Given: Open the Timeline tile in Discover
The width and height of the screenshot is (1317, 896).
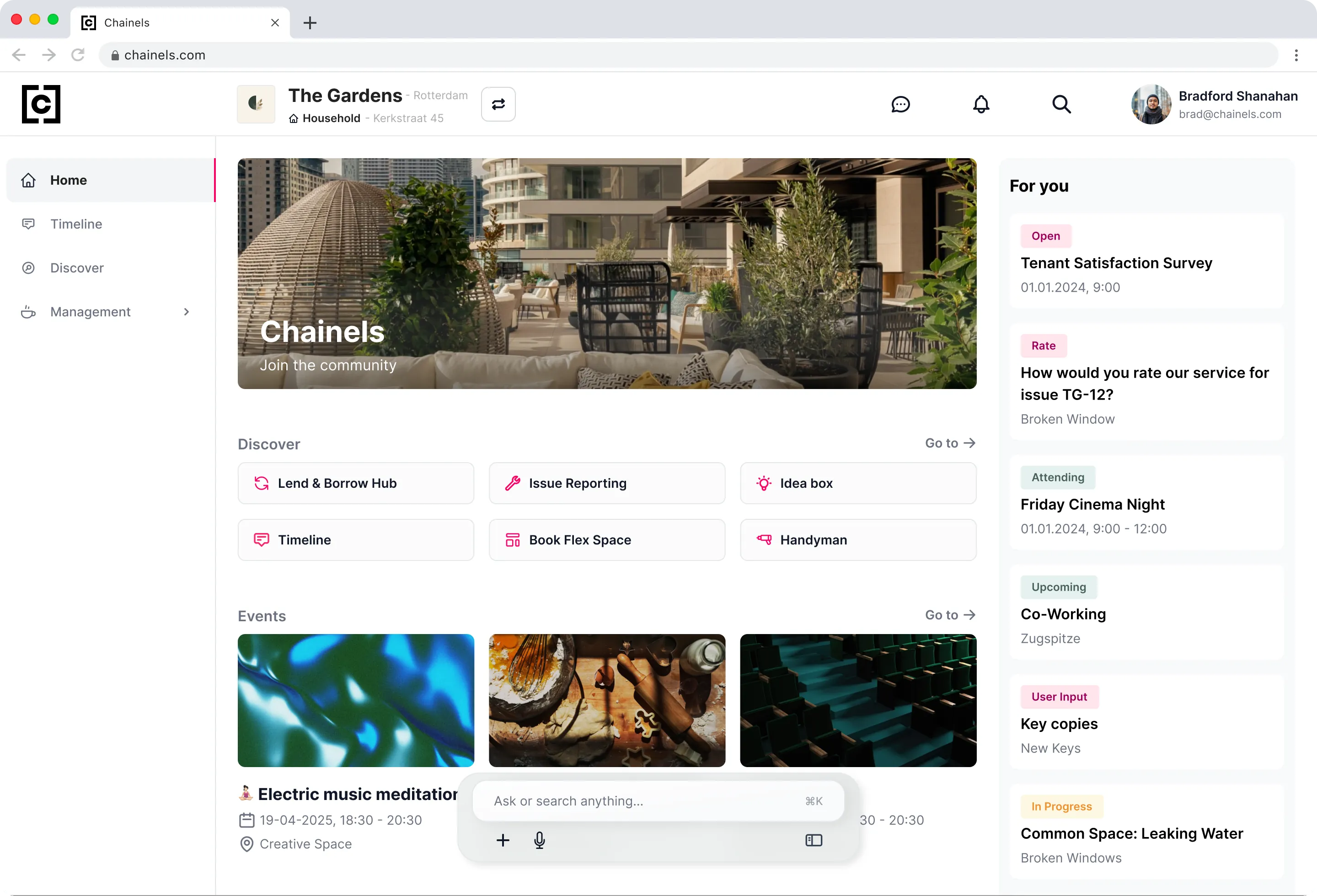Looking at the screenshot, I should tap(356, 540).
